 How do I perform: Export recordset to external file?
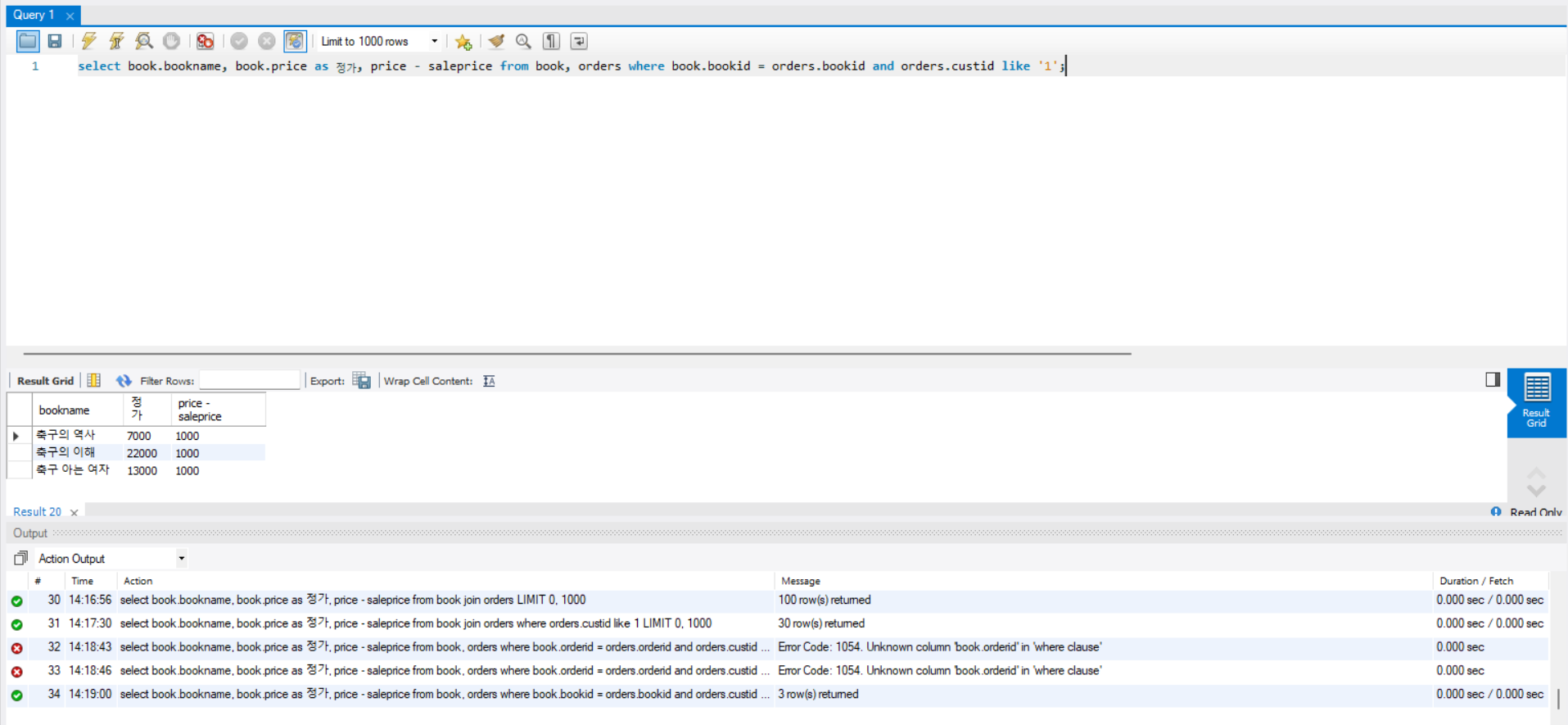[361, 380]
